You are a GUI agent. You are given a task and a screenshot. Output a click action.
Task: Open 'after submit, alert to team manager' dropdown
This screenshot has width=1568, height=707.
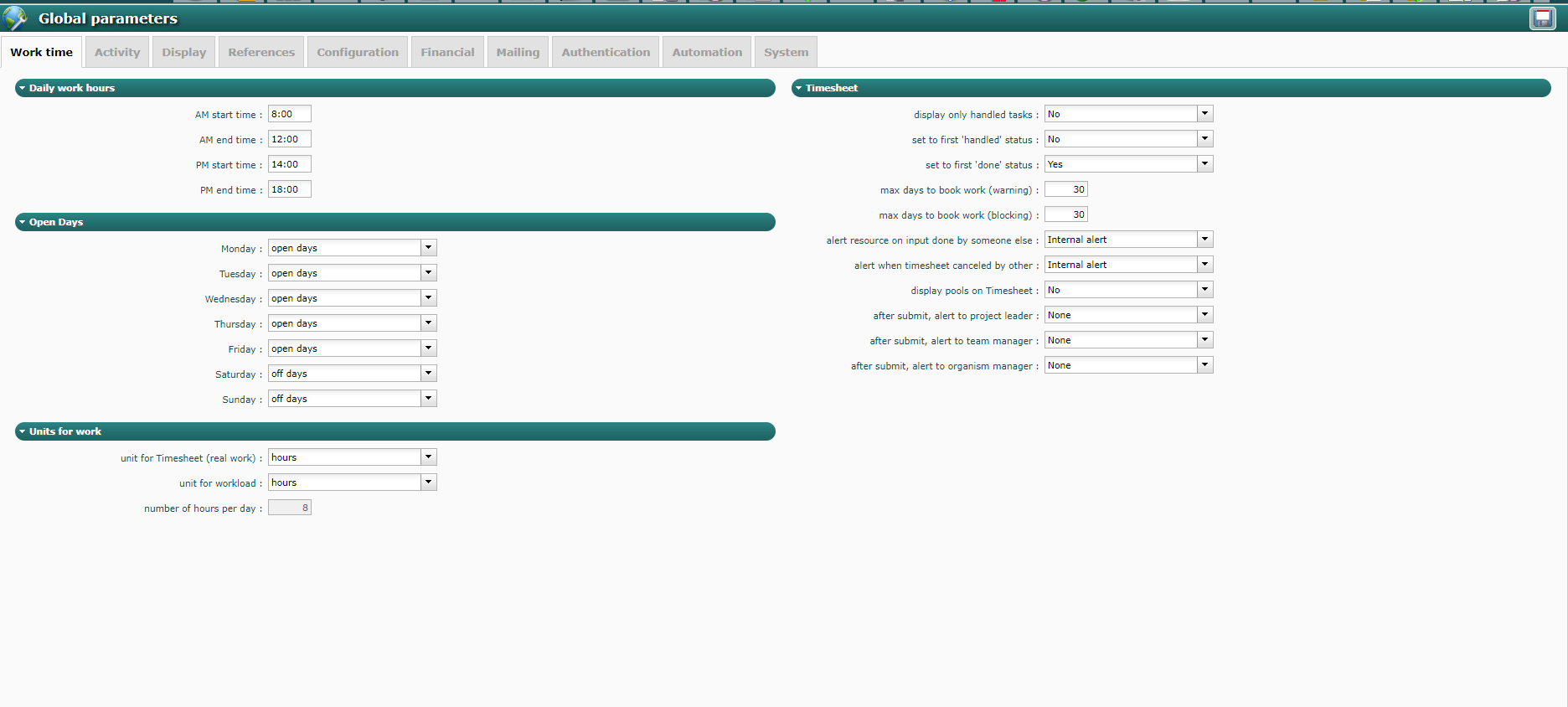1204,340
